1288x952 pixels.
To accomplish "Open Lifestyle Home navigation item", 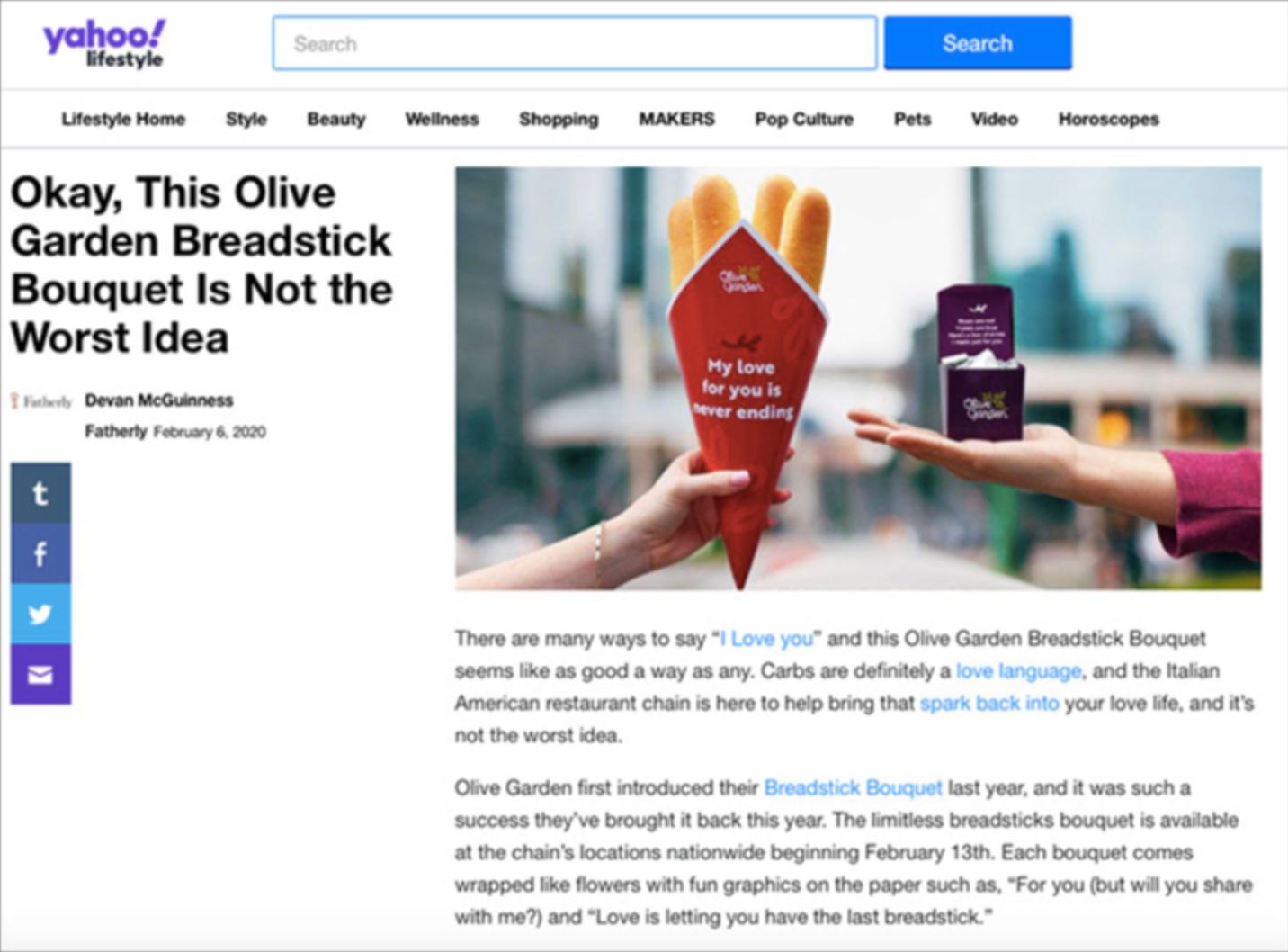I will pos(123,119).
